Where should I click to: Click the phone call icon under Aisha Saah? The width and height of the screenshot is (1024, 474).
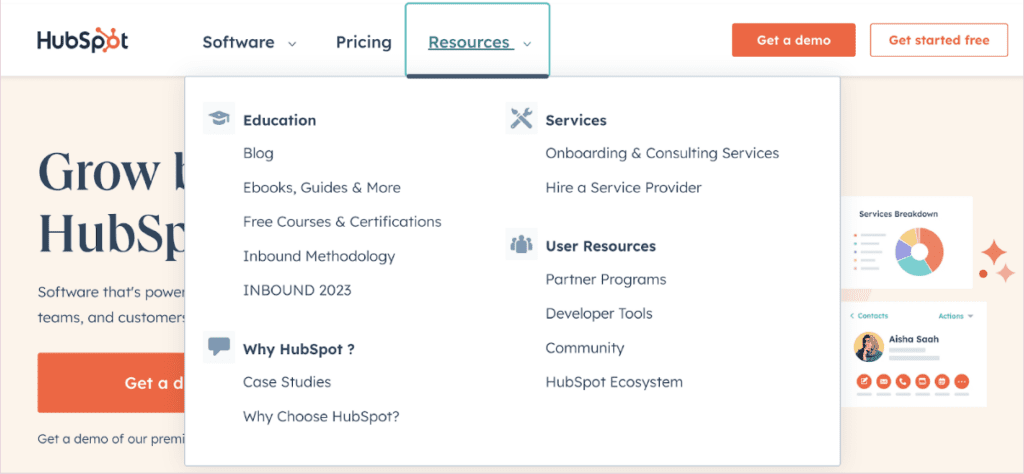pos(903,381)
